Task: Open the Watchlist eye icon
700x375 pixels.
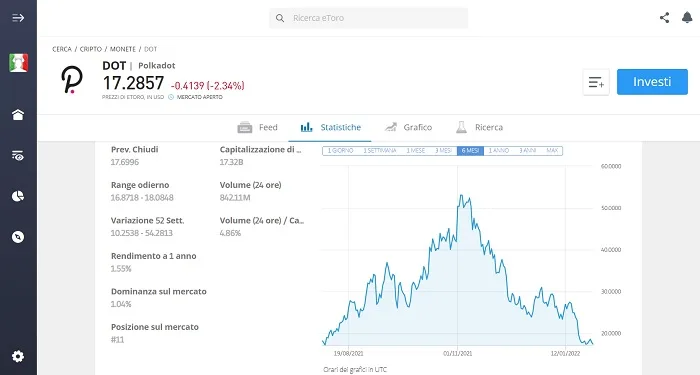Action: pos(18,155)
